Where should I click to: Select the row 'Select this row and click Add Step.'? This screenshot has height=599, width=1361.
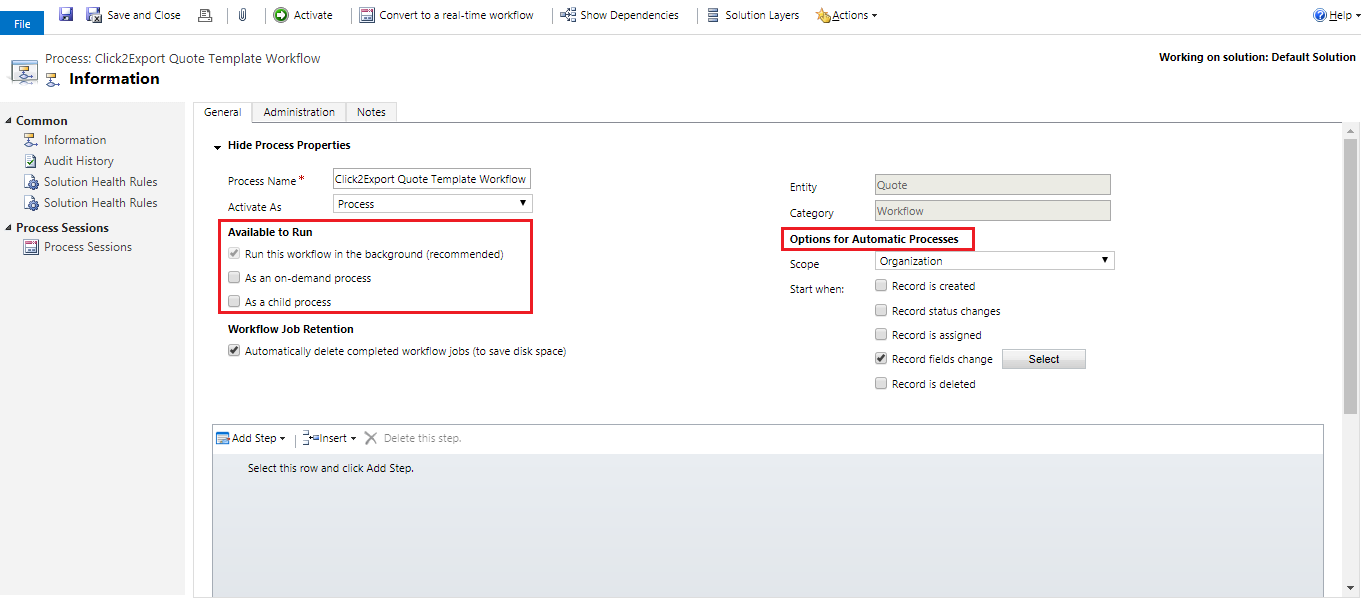[x=767, y=468]
